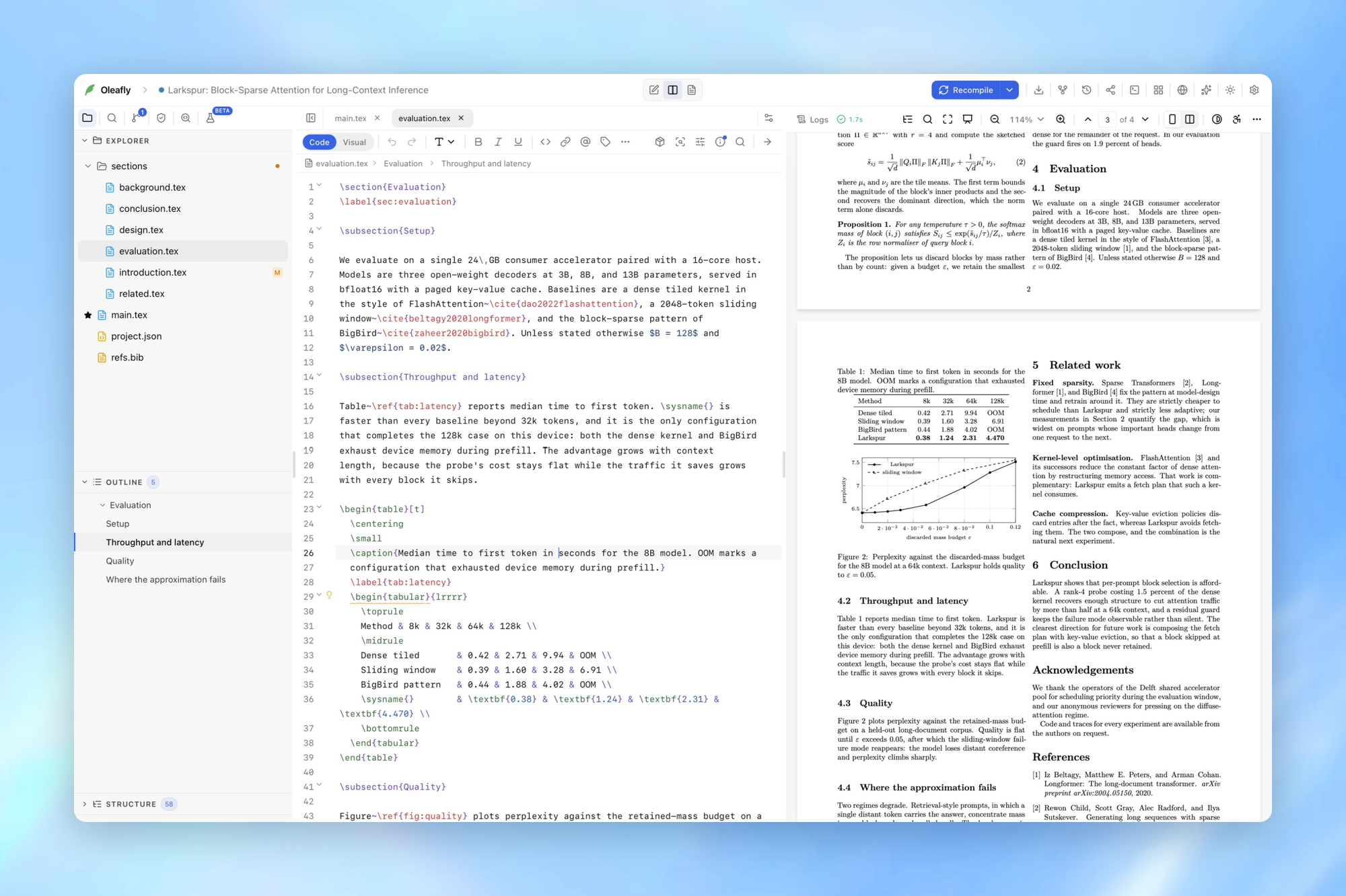Screen dimensions: 1346x896
Task: Toggle bold formatting
Action: 478,142
